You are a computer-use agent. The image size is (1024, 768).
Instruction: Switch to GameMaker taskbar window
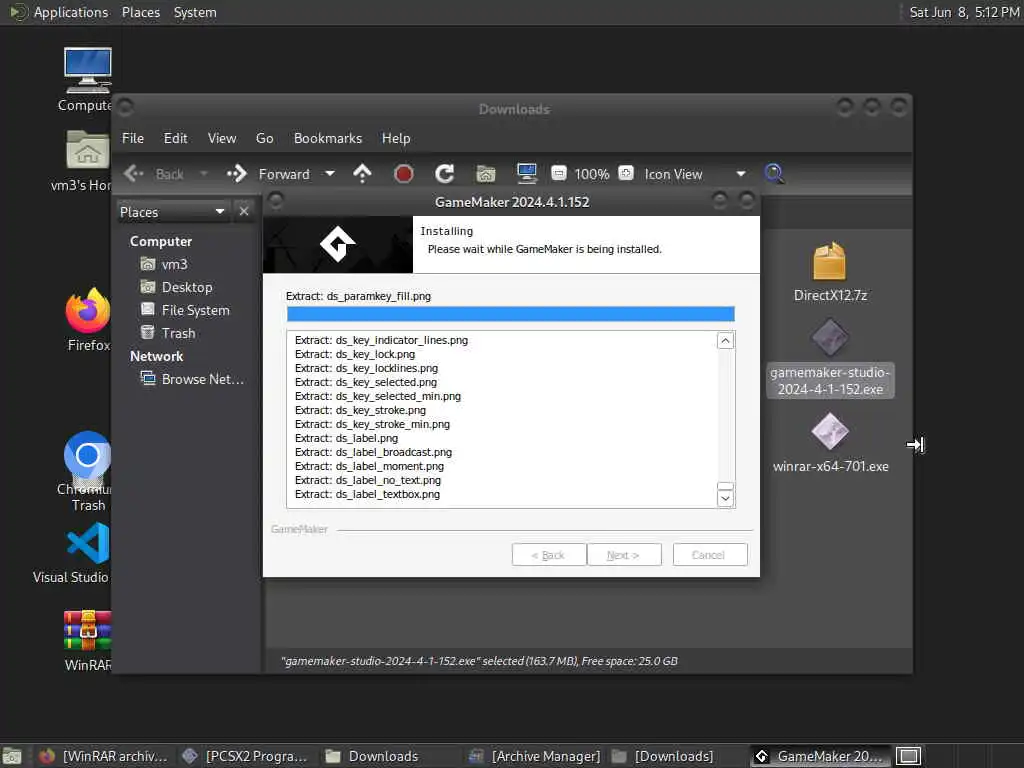[x=820, y=756]
